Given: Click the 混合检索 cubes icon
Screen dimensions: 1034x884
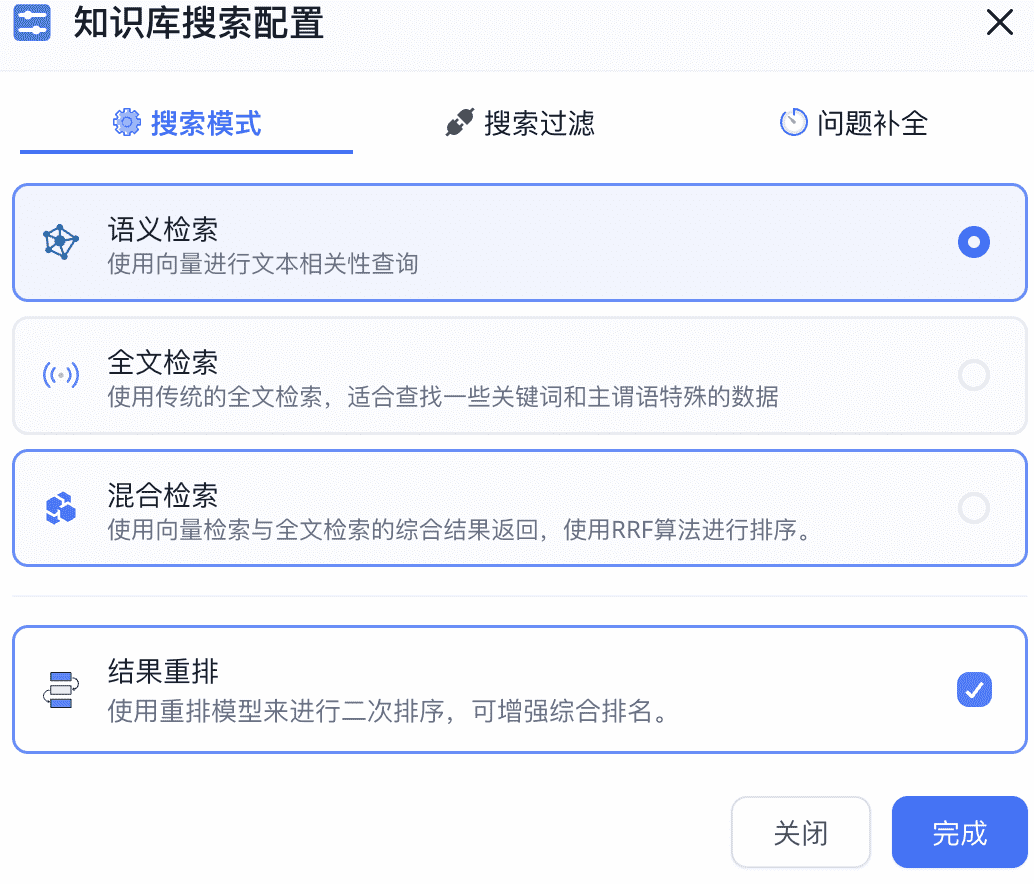Looking at the screenshot, I should point(61,508).
